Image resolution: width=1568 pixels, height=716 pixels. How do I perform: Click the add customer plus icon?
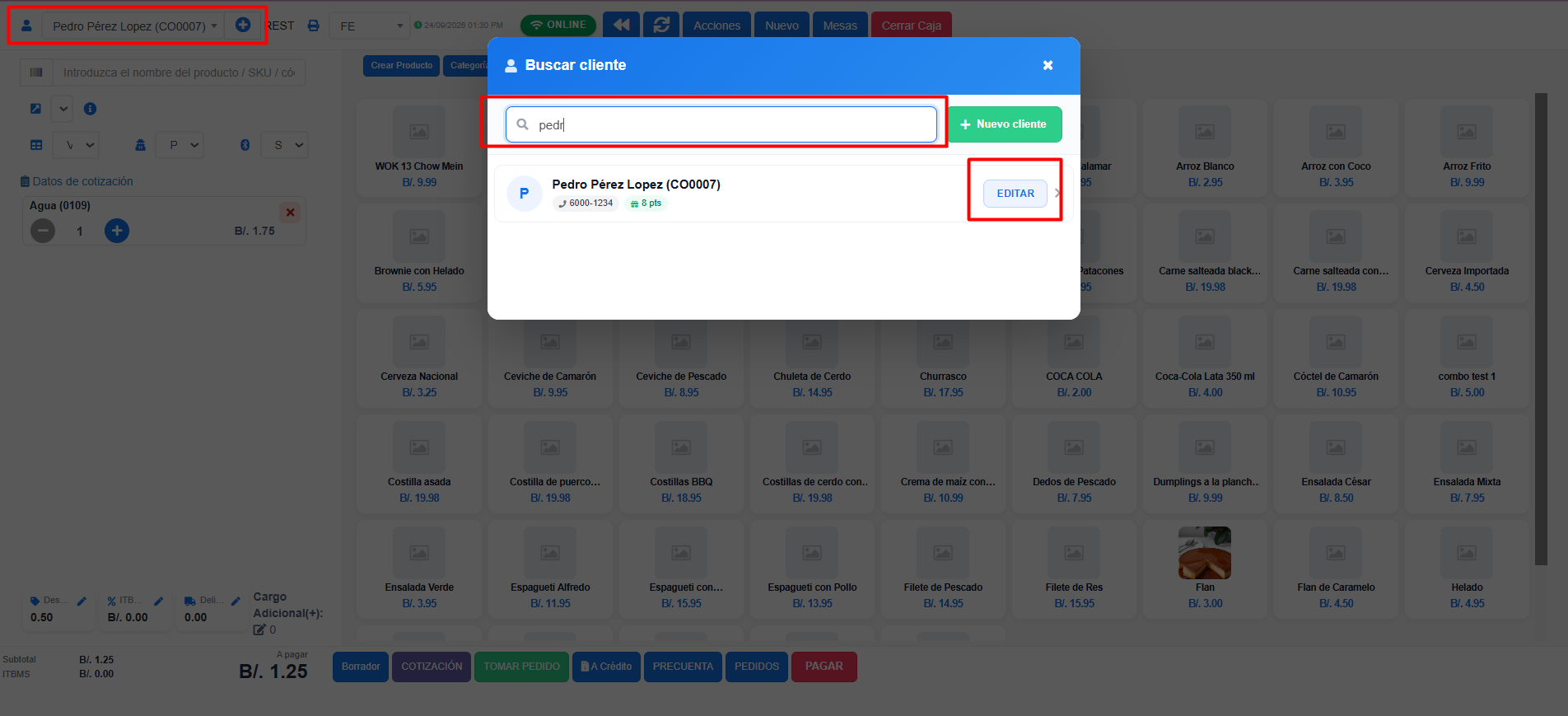243,25
